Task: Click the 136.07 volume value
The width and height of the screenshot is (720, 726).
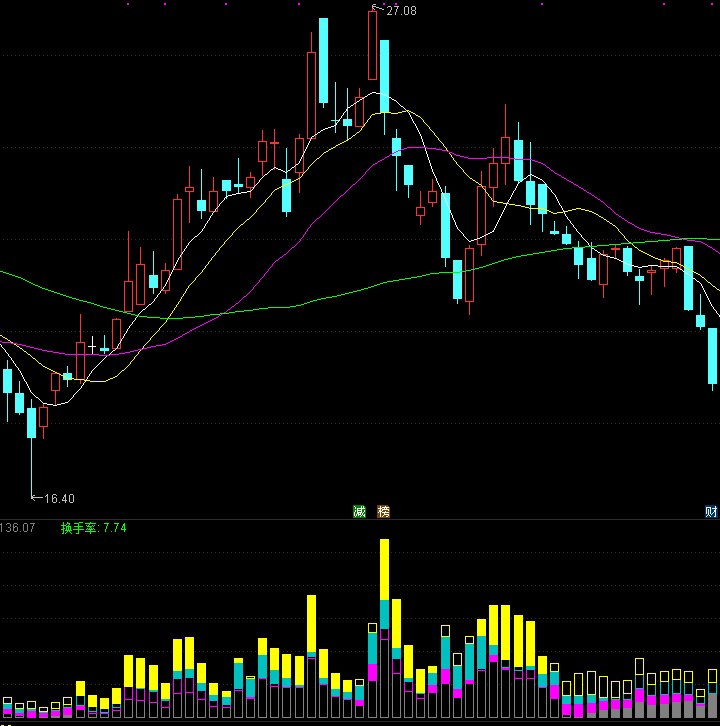Action: click(17, 528)
